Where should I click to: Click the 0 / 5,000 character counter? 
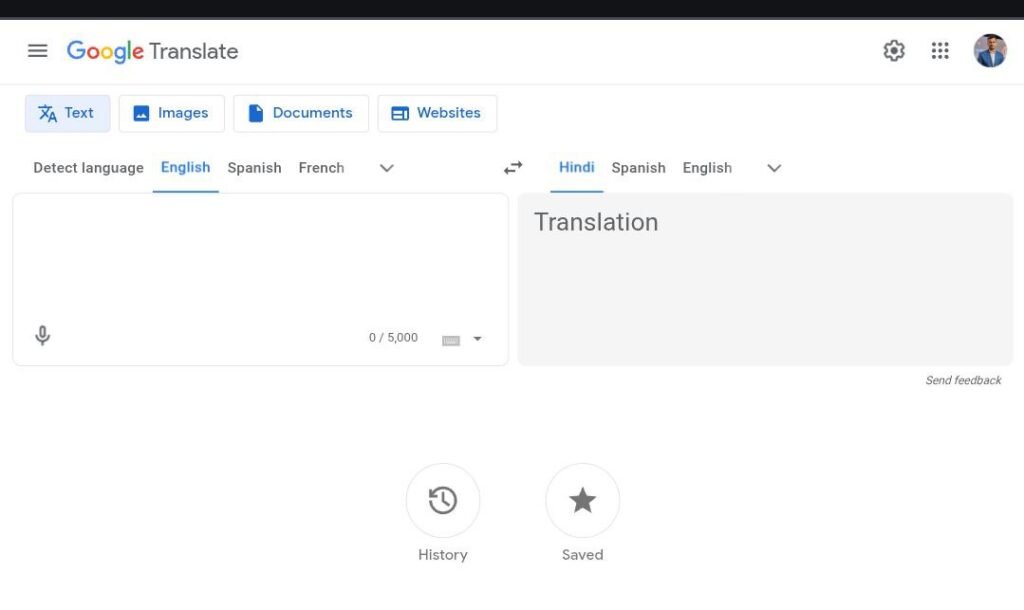pyautogui.click(x=393, y=338)
